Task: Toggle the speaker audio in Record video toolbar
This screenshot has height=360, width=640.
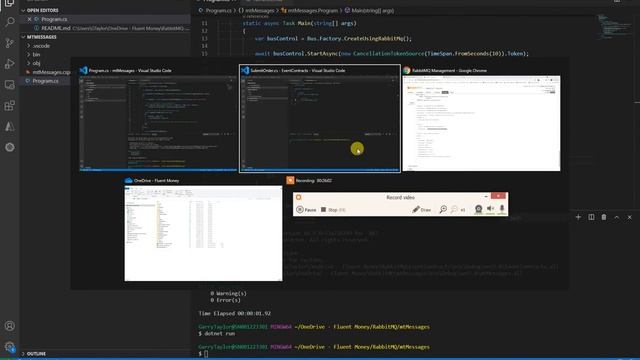Action: point(490,209)
